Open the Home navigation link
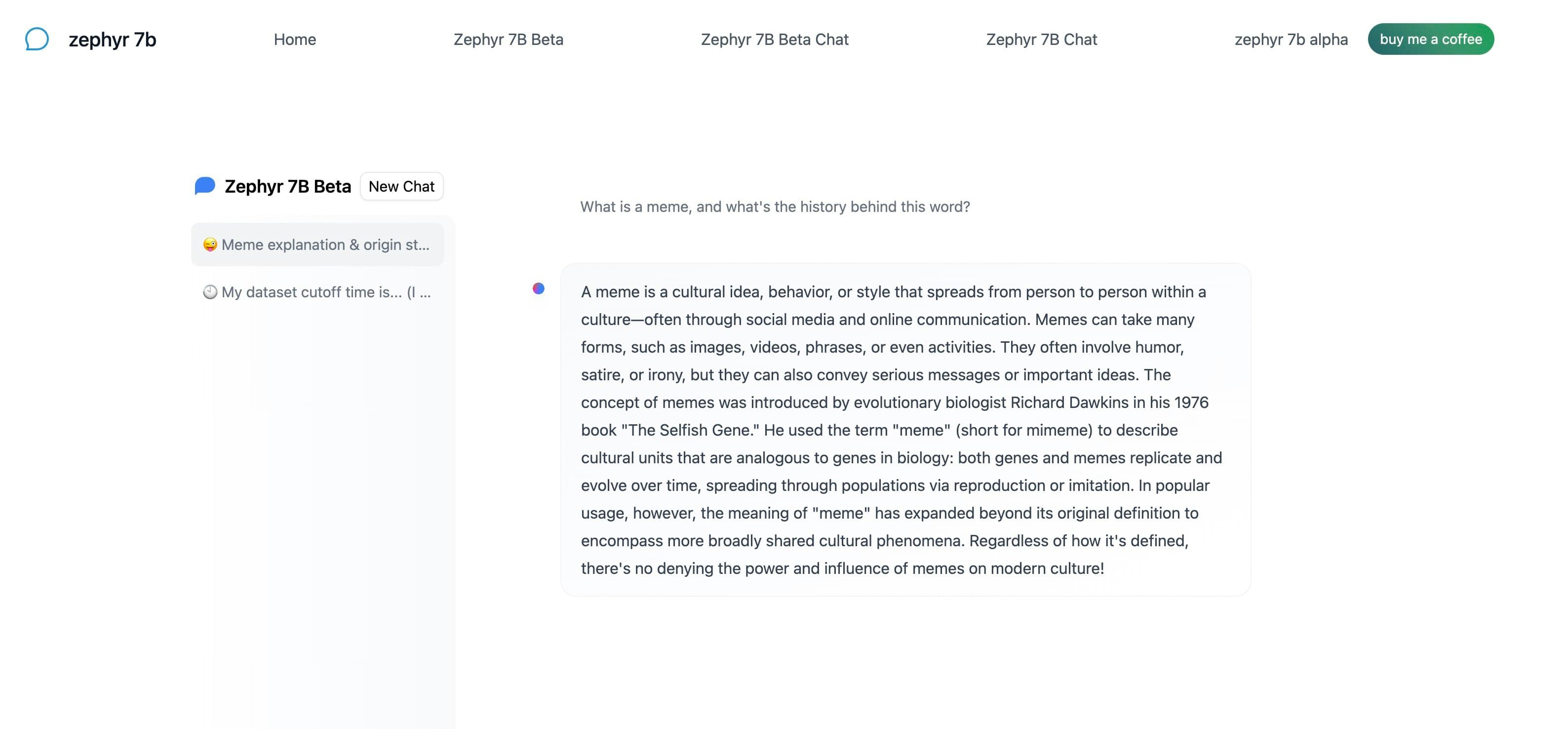Viewport: 1568px width, 729px height. point(295,40)
